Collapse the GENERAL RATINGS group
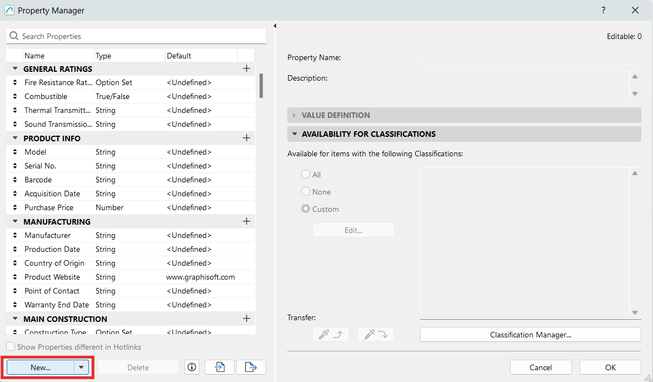The width and height of the screenshot is (653, 382). [x=15, y=68]
